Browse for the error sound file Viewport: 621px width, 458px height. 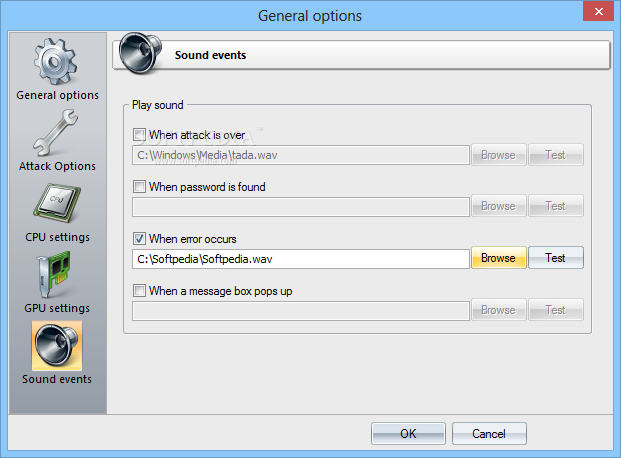pyautogui.click(x=499, y=258)
